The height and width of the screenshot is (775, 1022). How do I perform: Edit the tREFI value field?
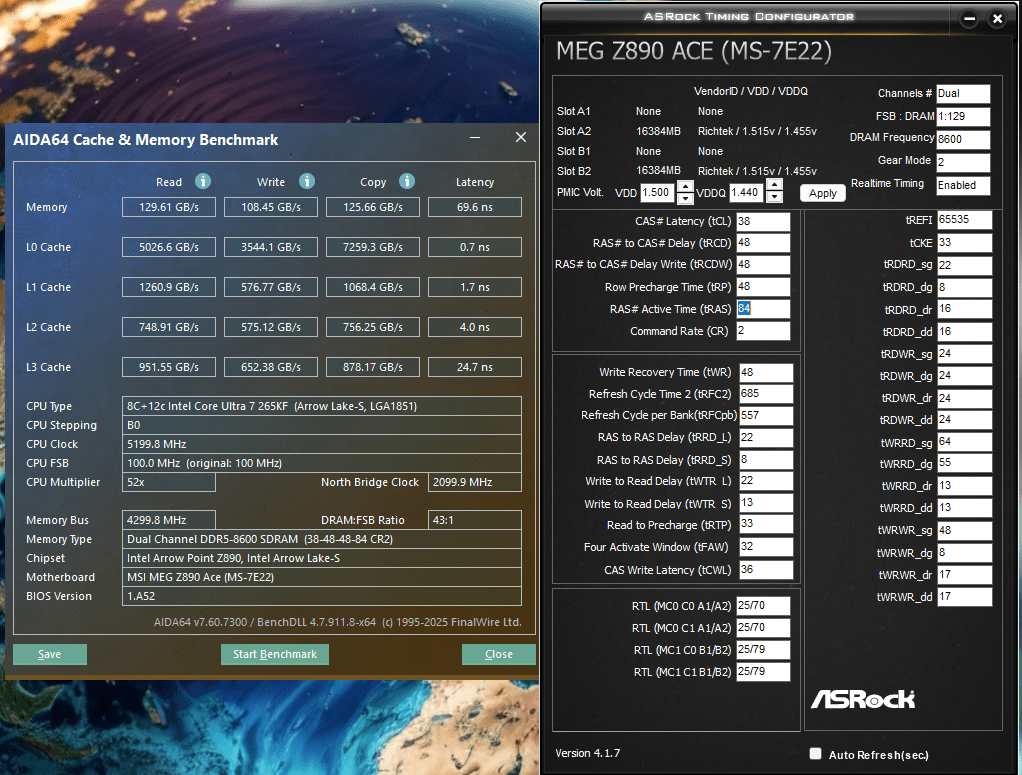(x=965, y=220)
